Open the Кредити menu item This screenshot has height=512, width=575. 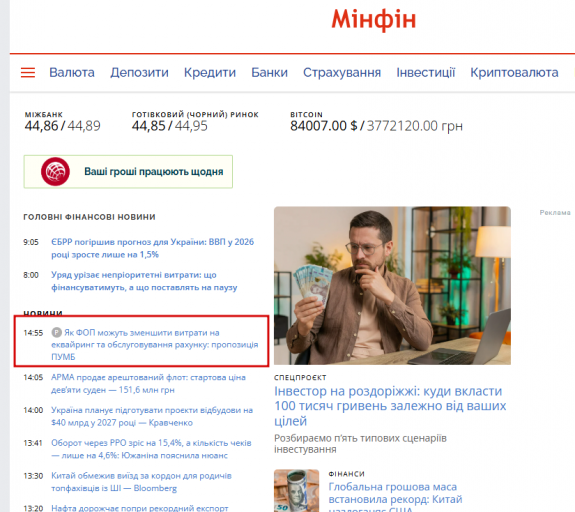pos(210,73)
